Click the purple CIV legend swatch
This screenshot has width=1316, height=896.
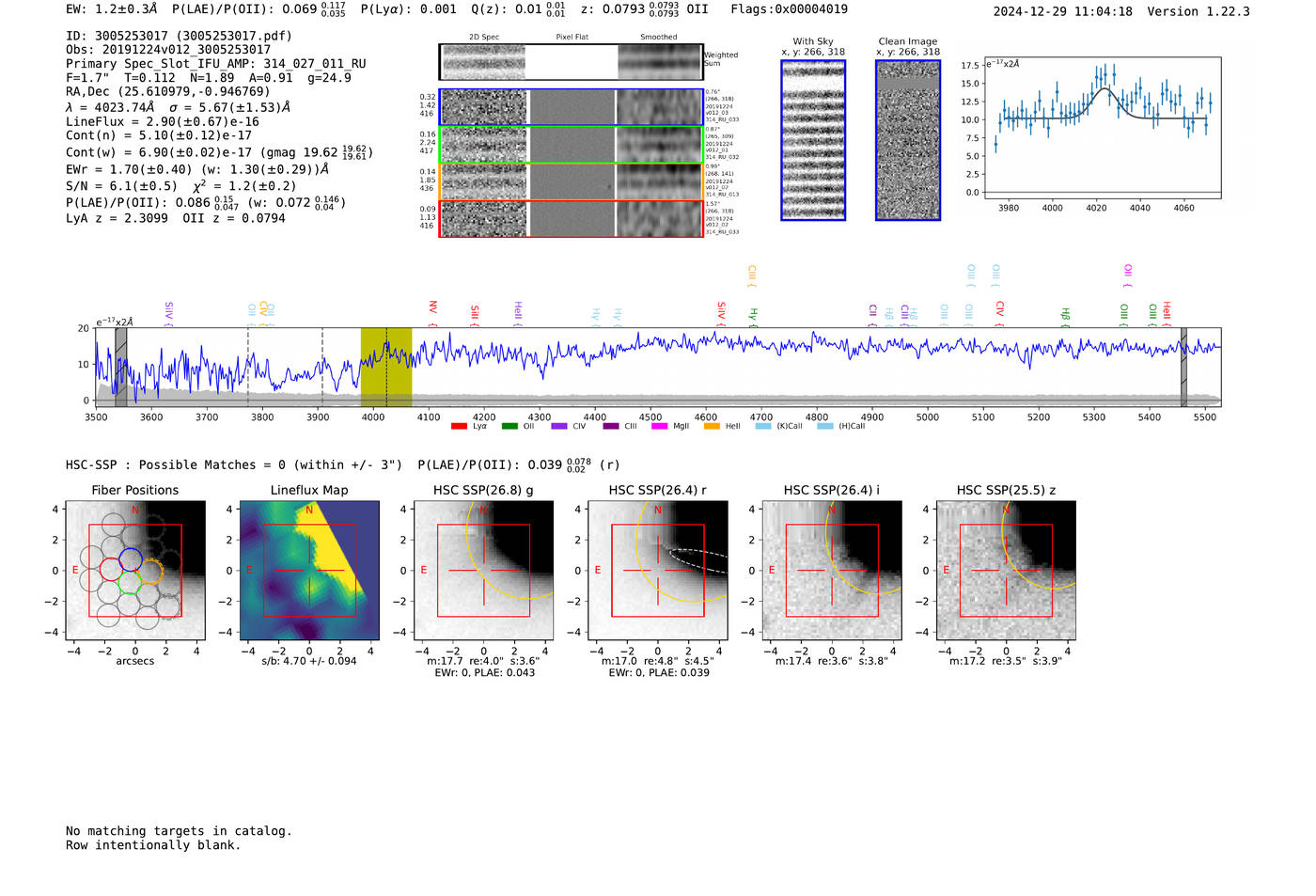pos(559,427)
